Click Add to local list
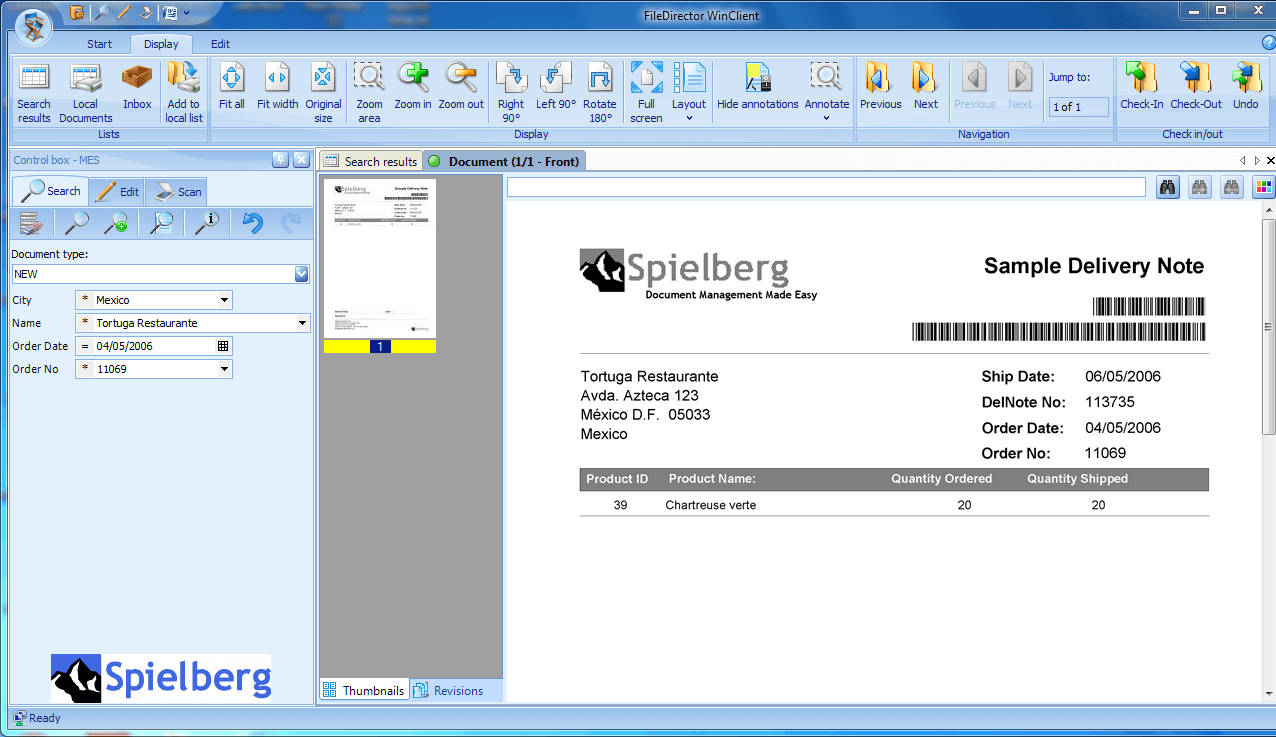 [x=184, y=92]
